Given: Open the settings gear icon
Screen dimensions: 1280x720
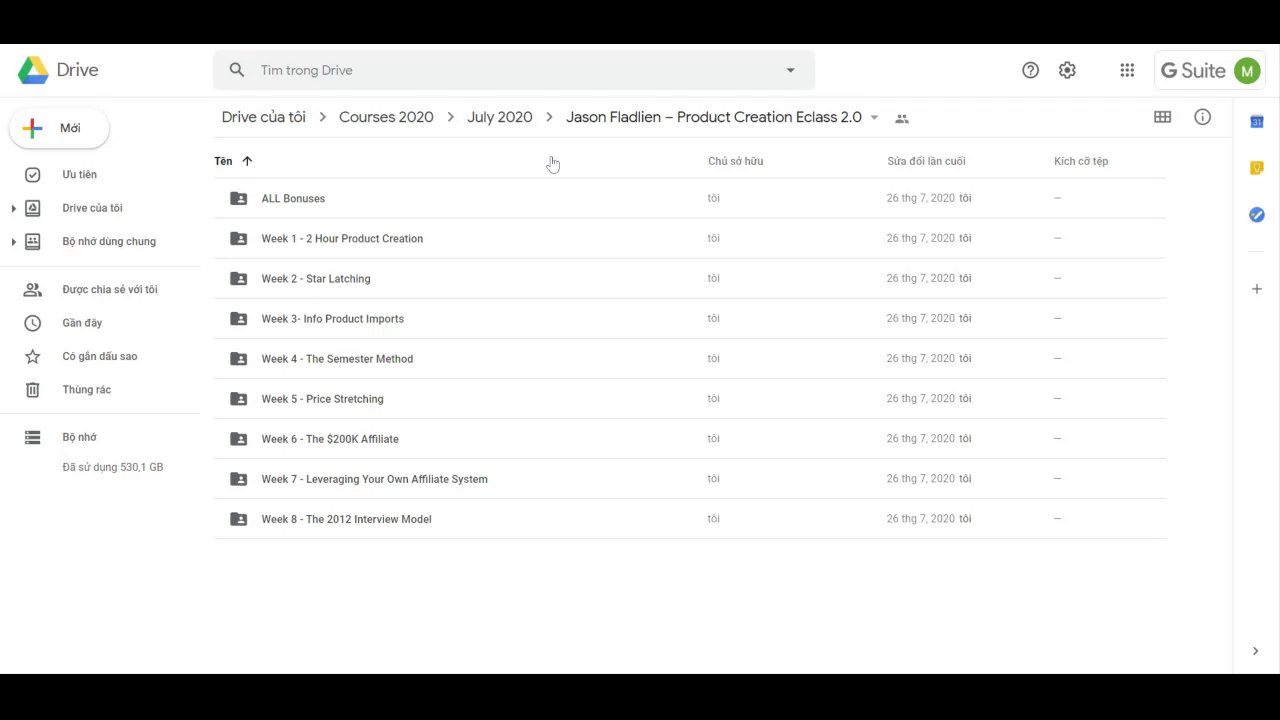Looking at the screenshot, I should coord(1067,70).
